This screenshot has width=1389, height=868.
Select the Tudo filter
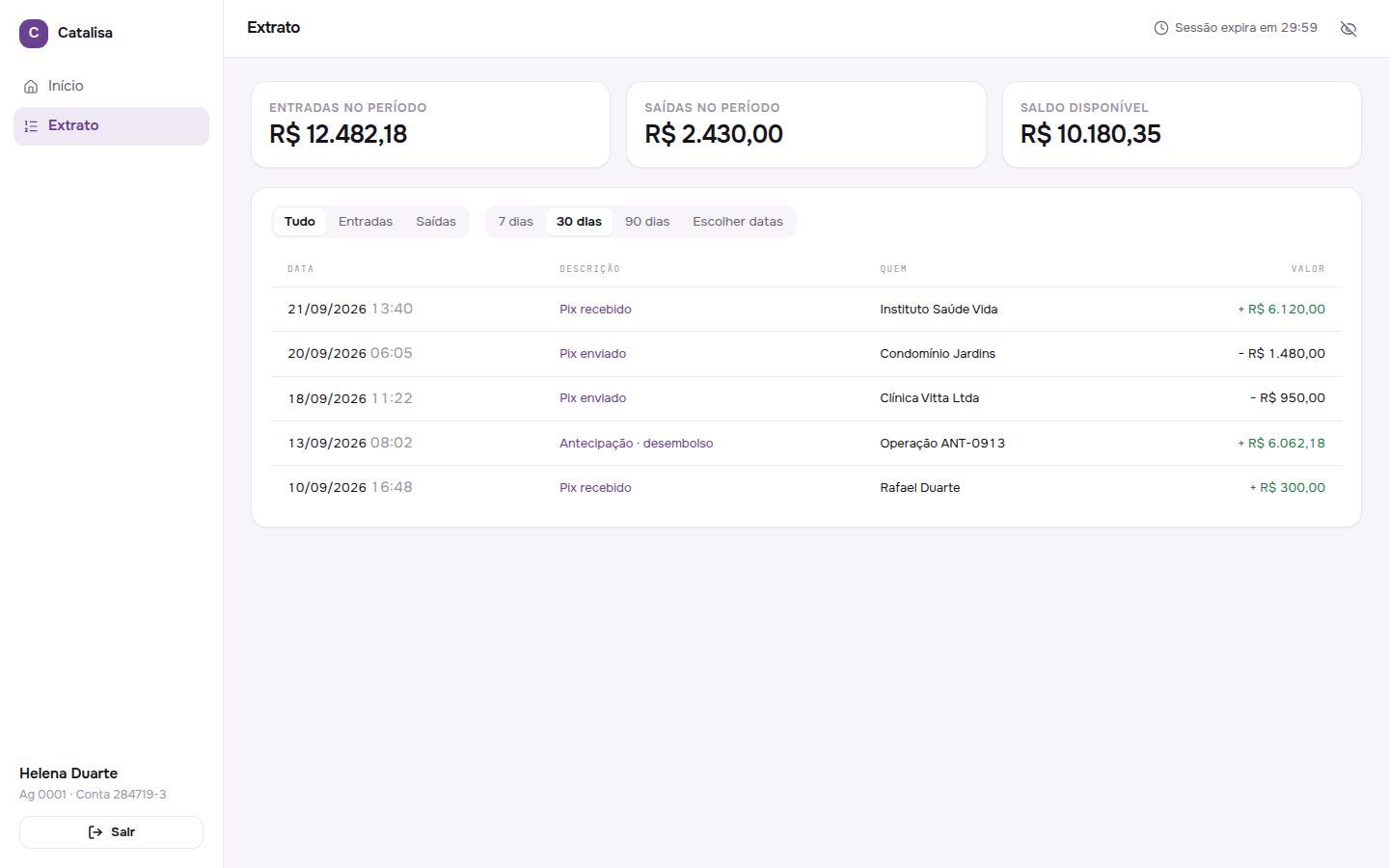point(300,222)
